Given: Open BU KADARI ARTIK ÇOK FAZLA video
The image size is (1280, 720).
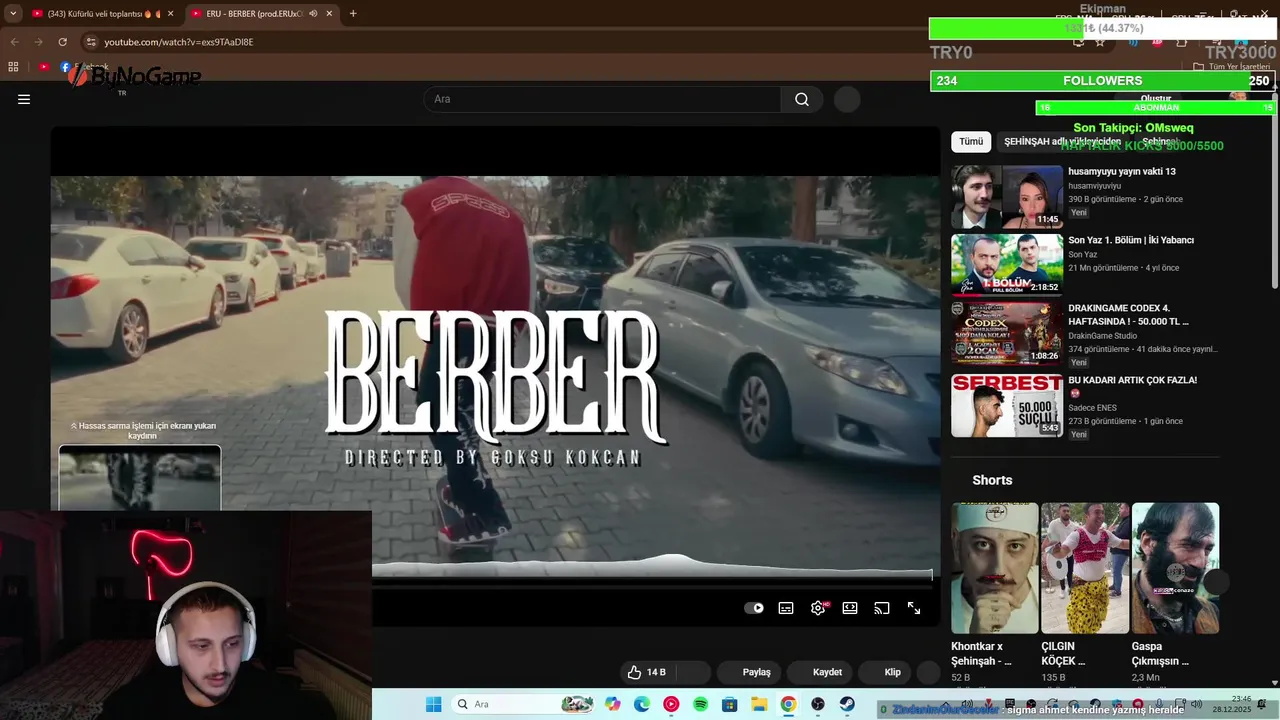Looking at the screenshot, I should click(1007, 405).
